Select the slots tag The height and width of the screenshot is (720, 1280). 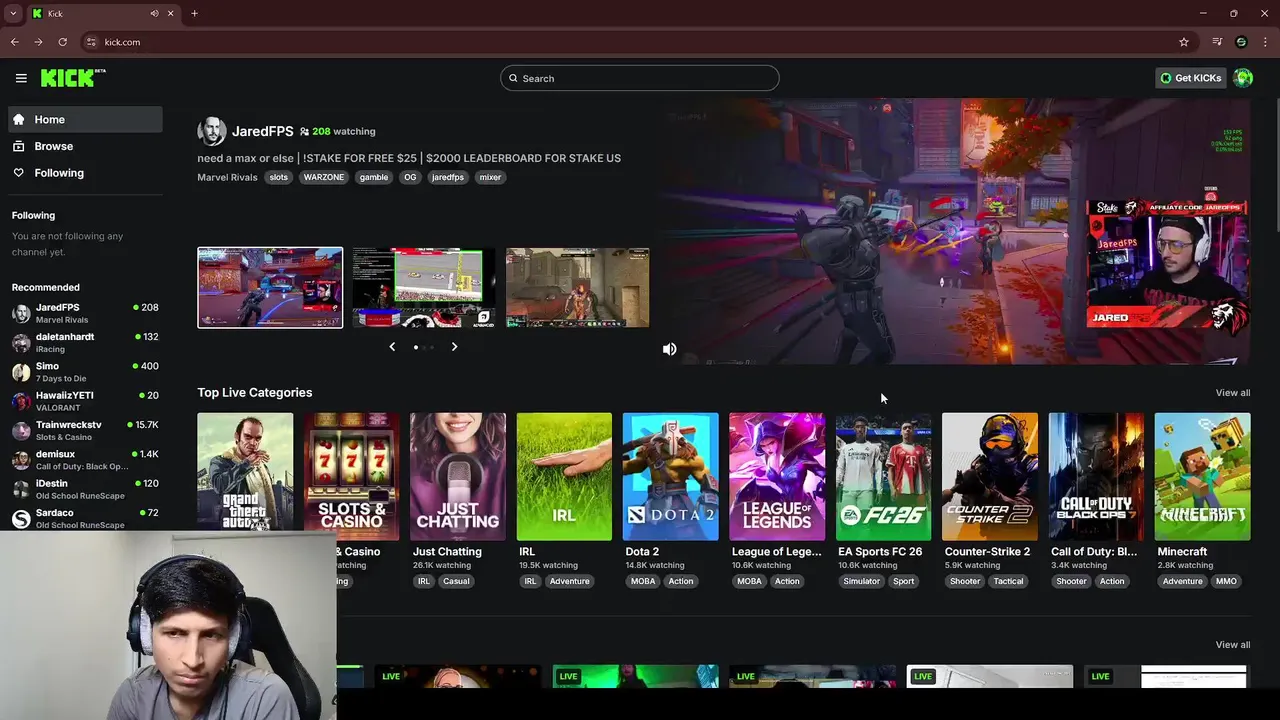pos(279,177)
